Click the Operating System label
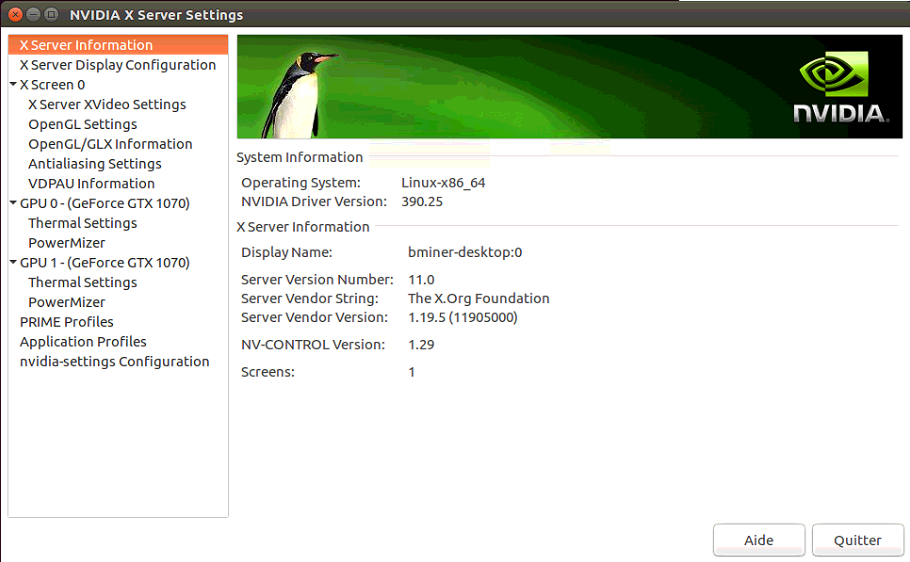Image resolution: width=910 pixels, height=562 pixels. [x=301, y=182]
